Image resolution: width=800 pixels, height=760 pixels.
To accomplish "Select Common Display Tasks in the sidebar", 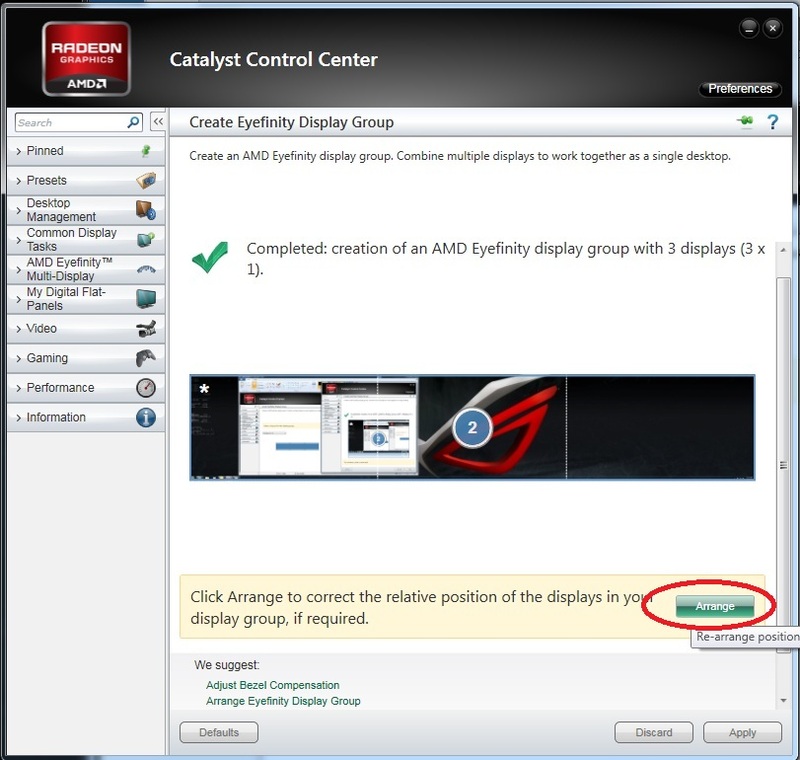I will click(86, 240).
